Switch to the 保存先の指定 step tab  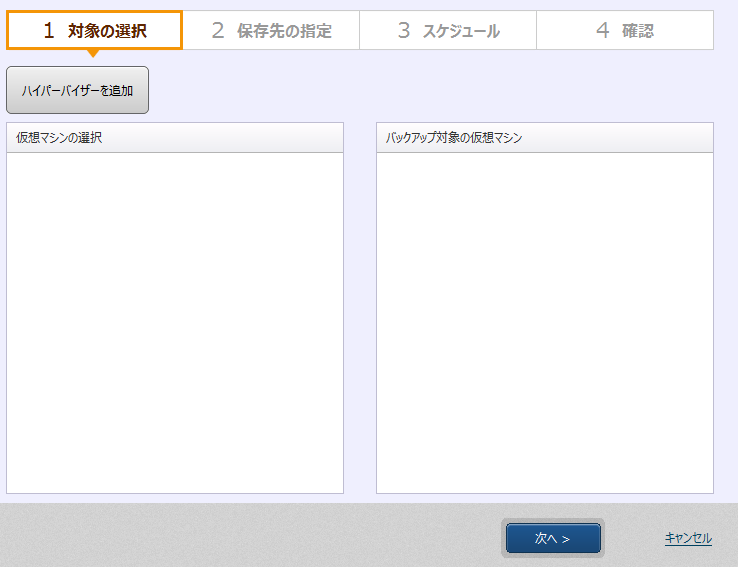(271, 31)
